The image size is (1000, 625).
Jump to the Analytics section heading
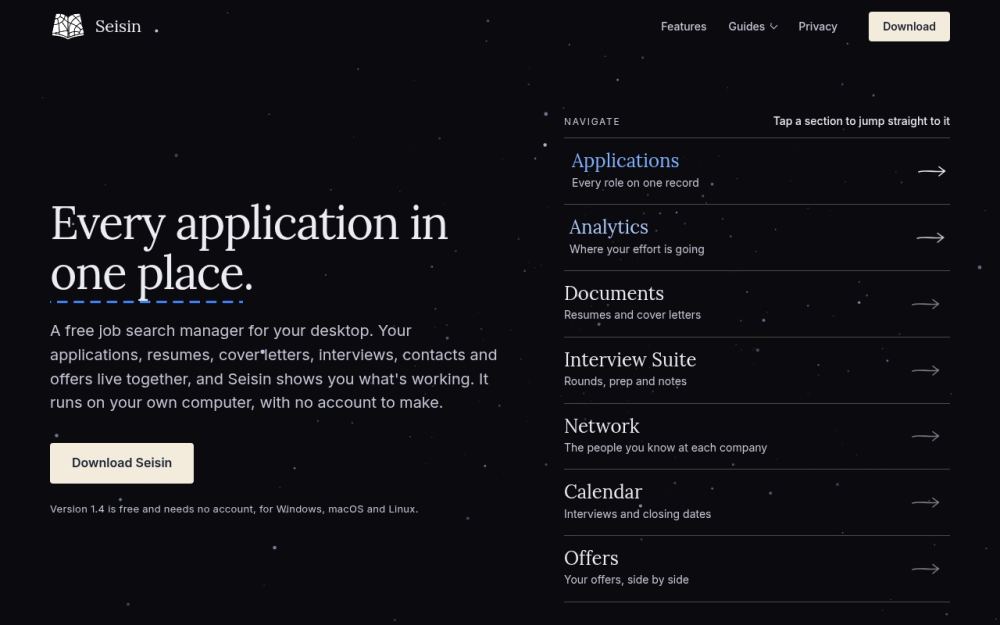point(608,227)
